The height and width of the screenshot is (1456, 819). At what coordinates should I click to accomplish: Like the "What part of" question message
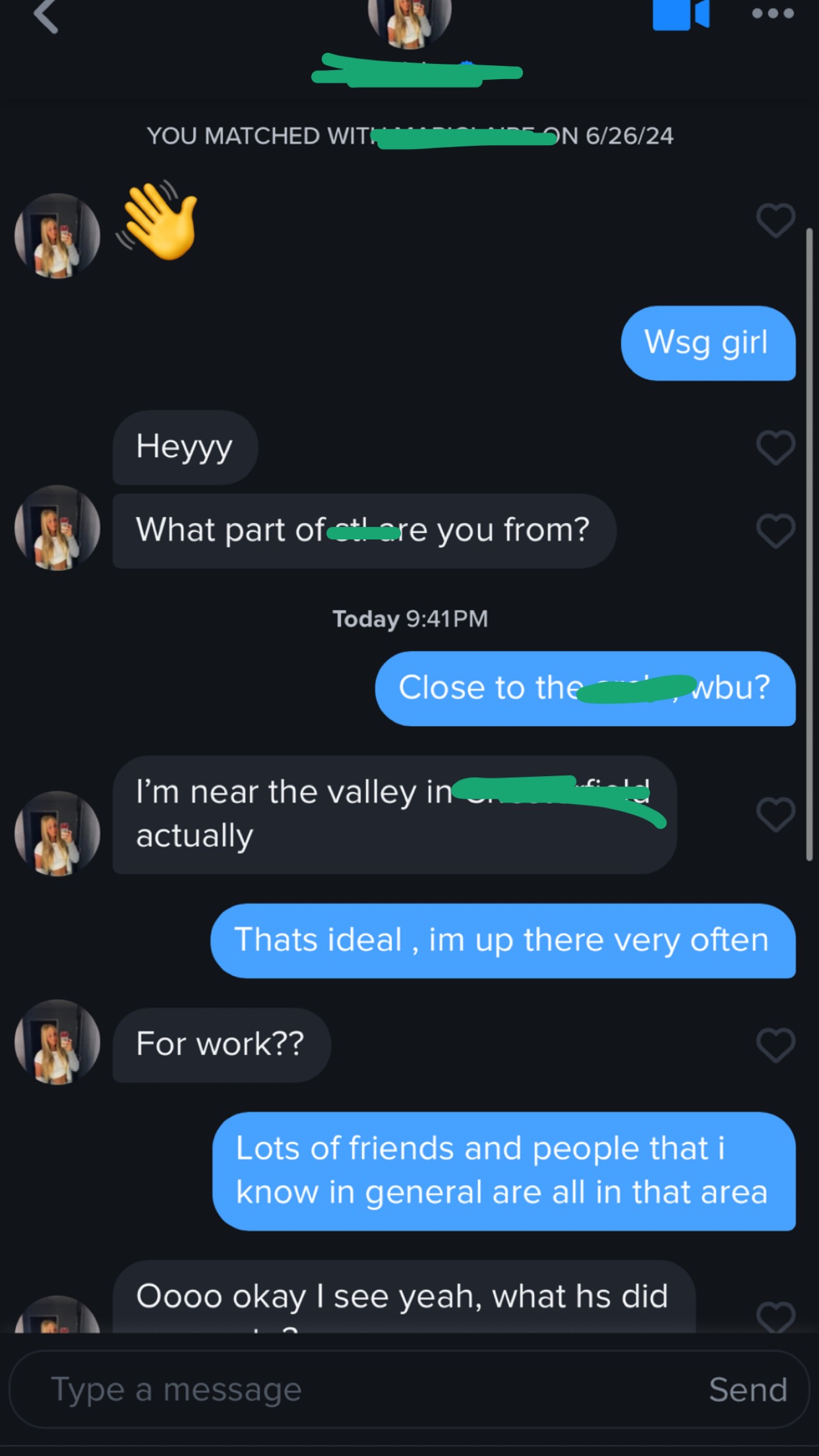(x=775, y=531)
